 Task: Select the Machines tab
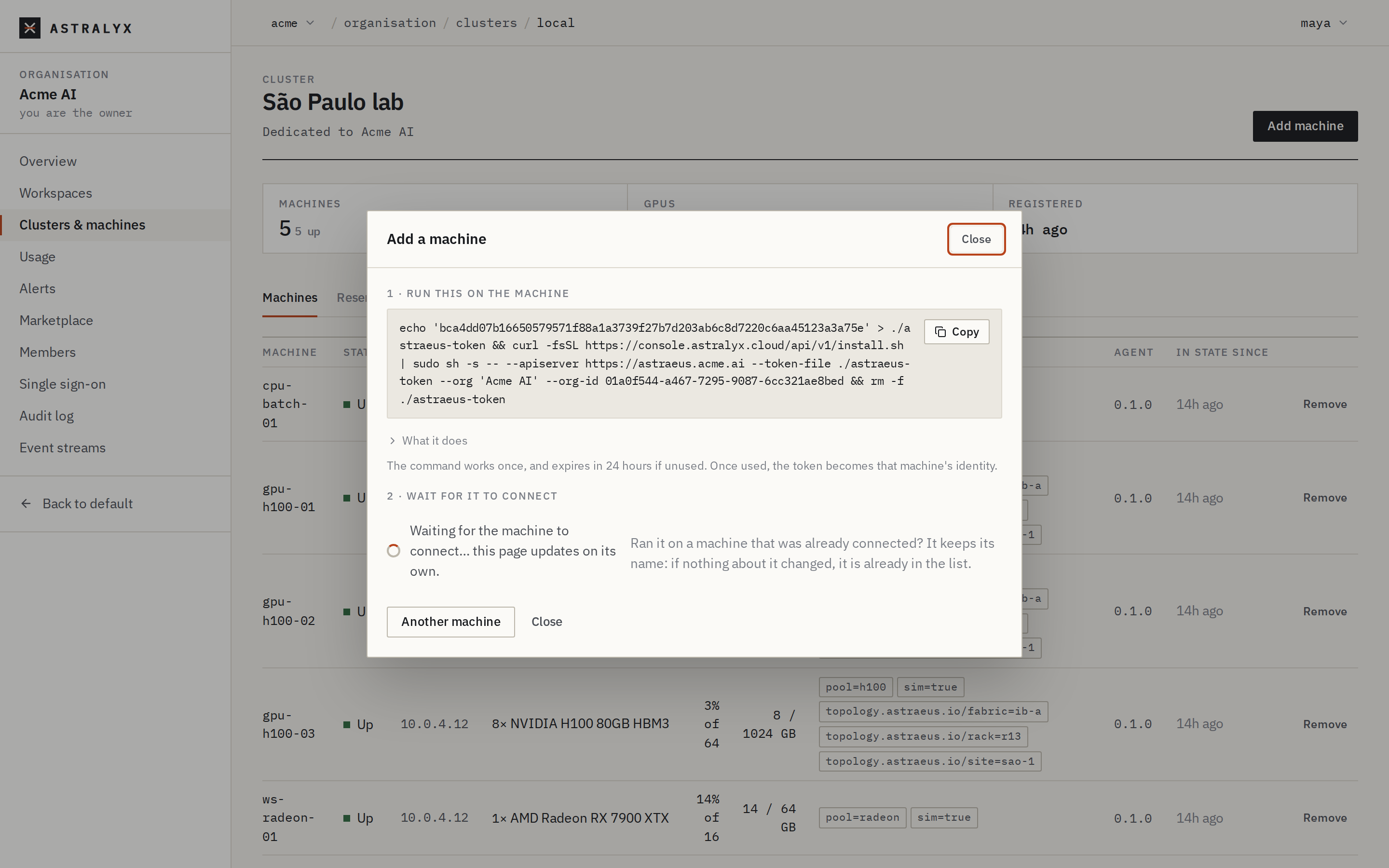pyautogui.click(x=290, y=298)
